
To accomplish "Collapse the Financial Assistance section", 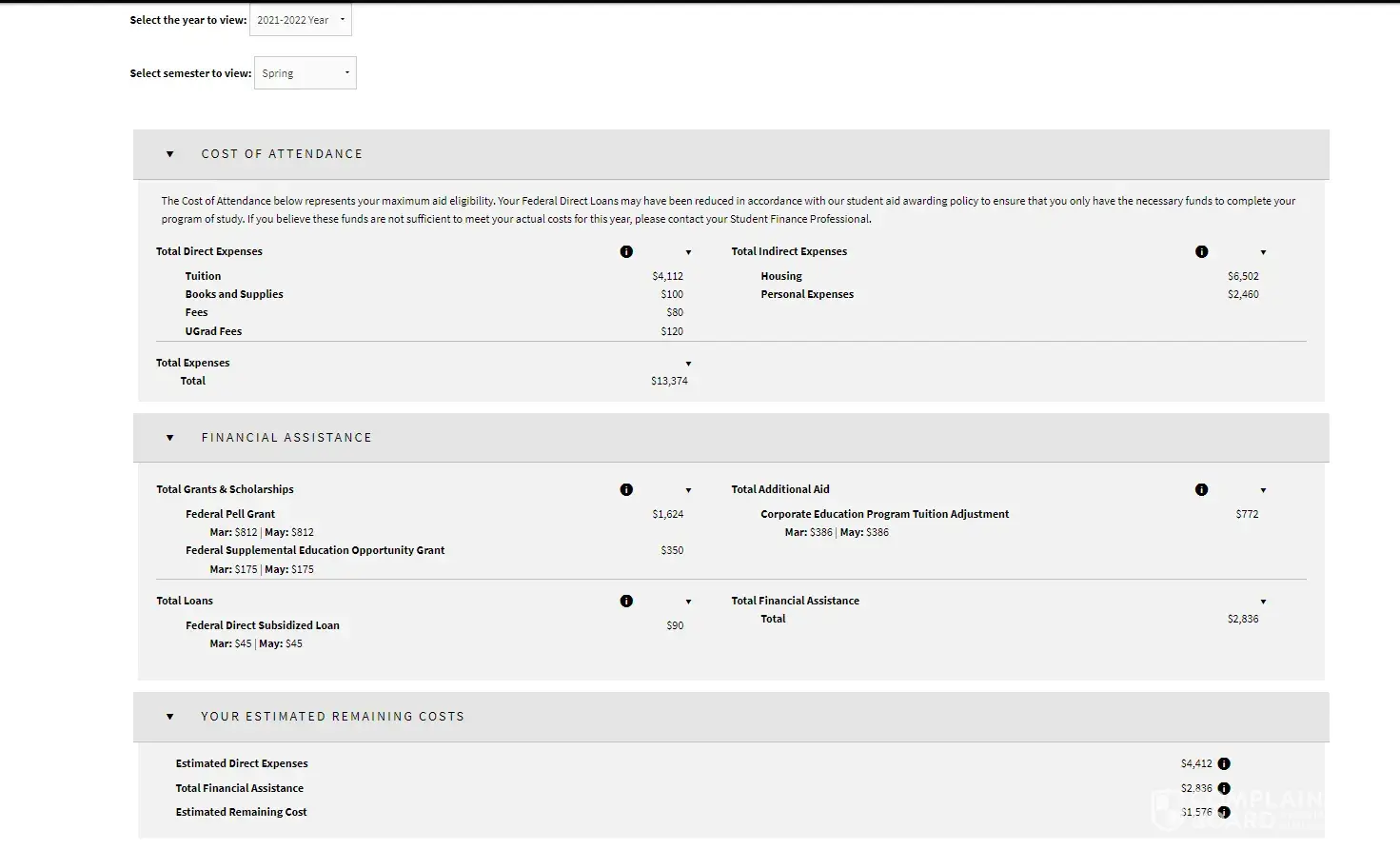I will click(x=170, y=438).
